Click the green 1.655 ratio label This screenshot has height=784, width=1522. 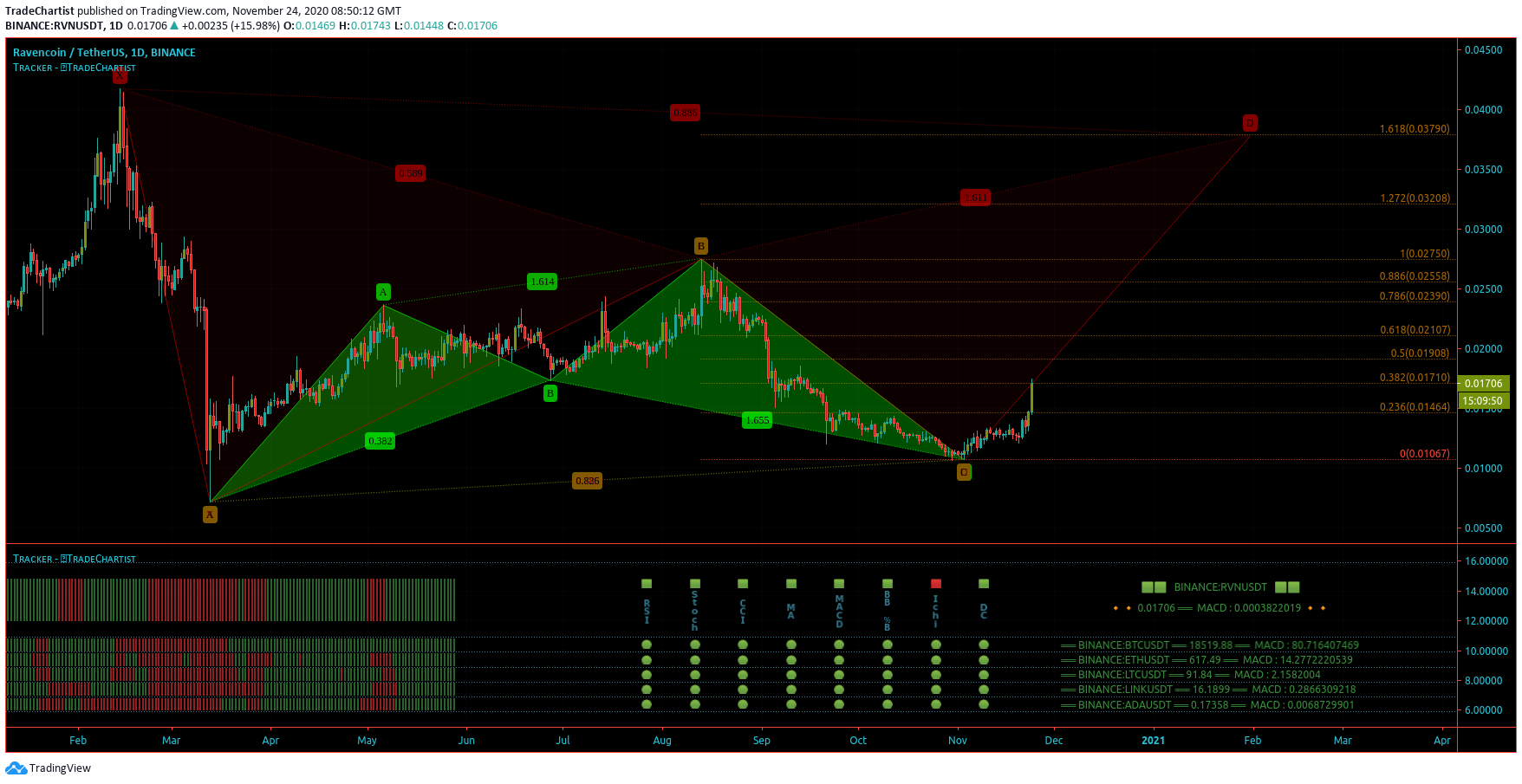(x=758, y=420)
